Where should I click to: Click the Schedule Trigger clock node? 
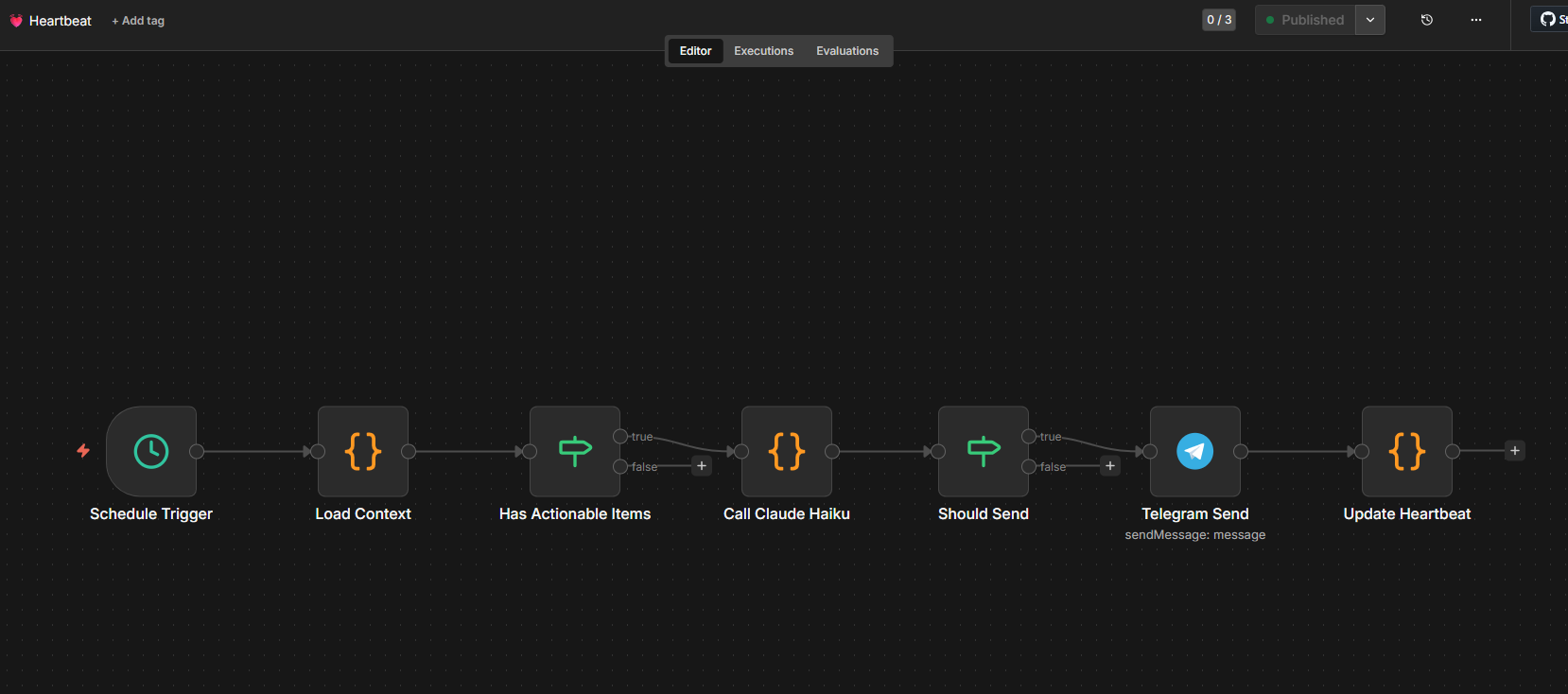tap(151, 452)
